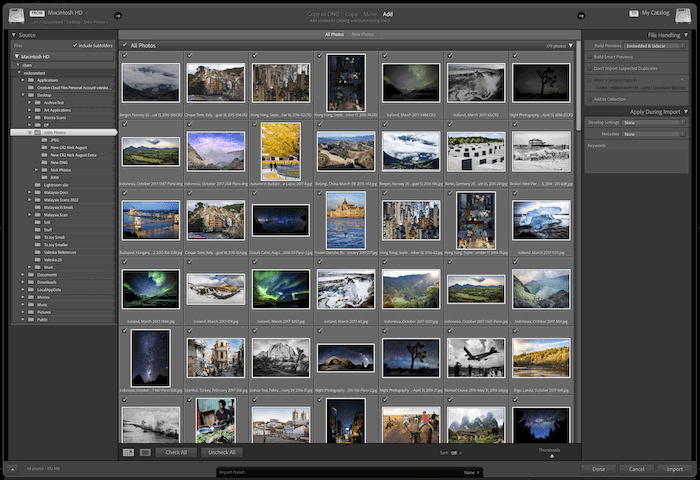Click the minimal view toggle at bottom-left corner
The height and width of the screenshot is (480, 700).
pyautogui.click(x=12, y=468)
